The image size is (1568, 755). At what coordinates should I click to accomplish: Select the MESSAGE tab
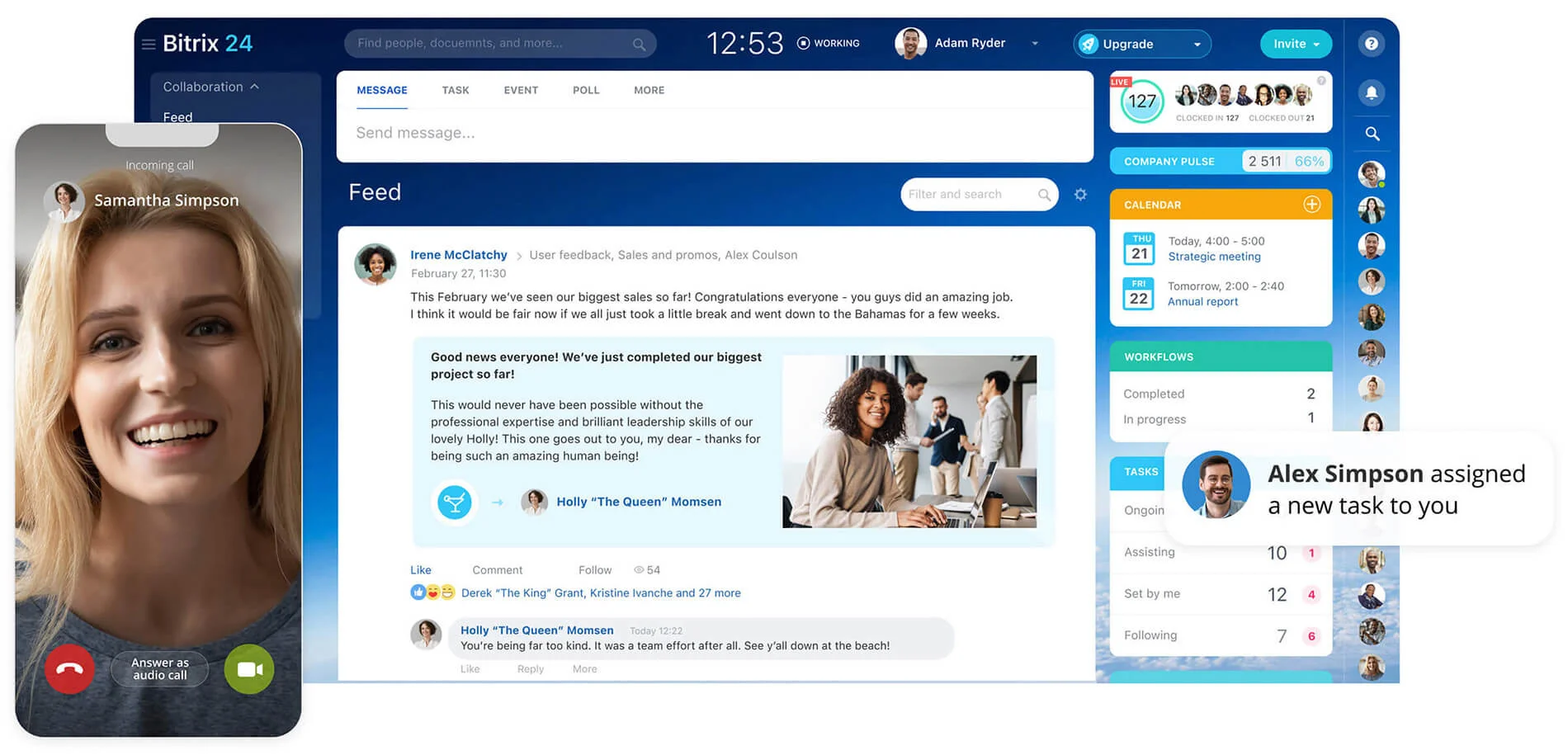tap(382, 90)
